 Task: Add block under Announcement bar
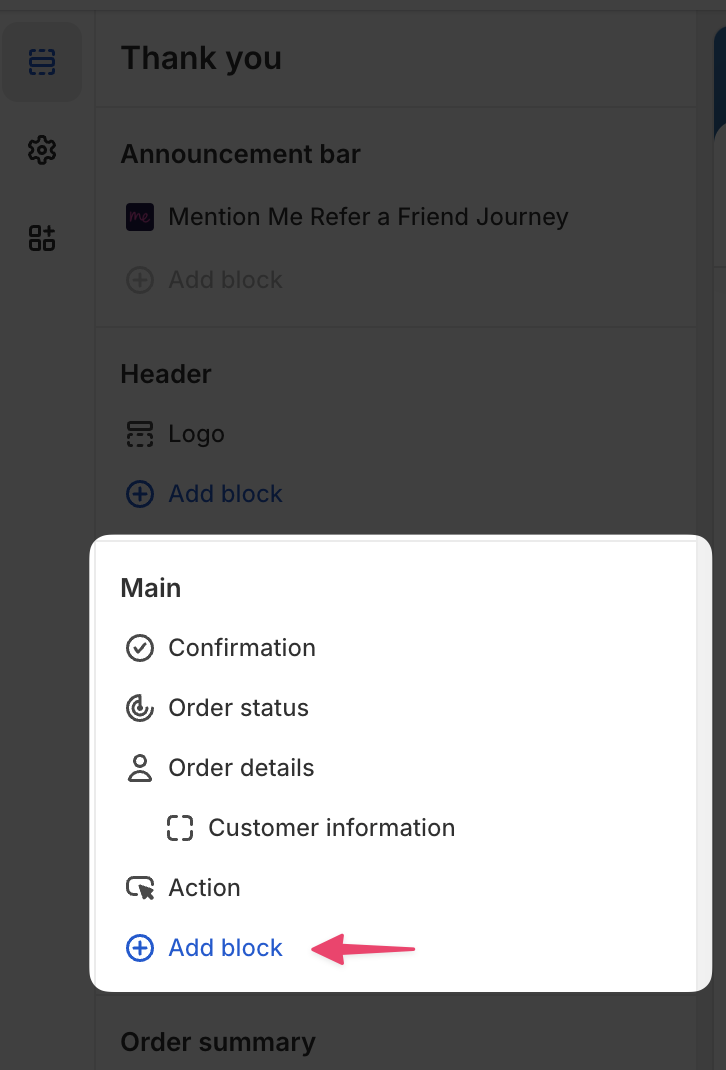coord(225,280)
